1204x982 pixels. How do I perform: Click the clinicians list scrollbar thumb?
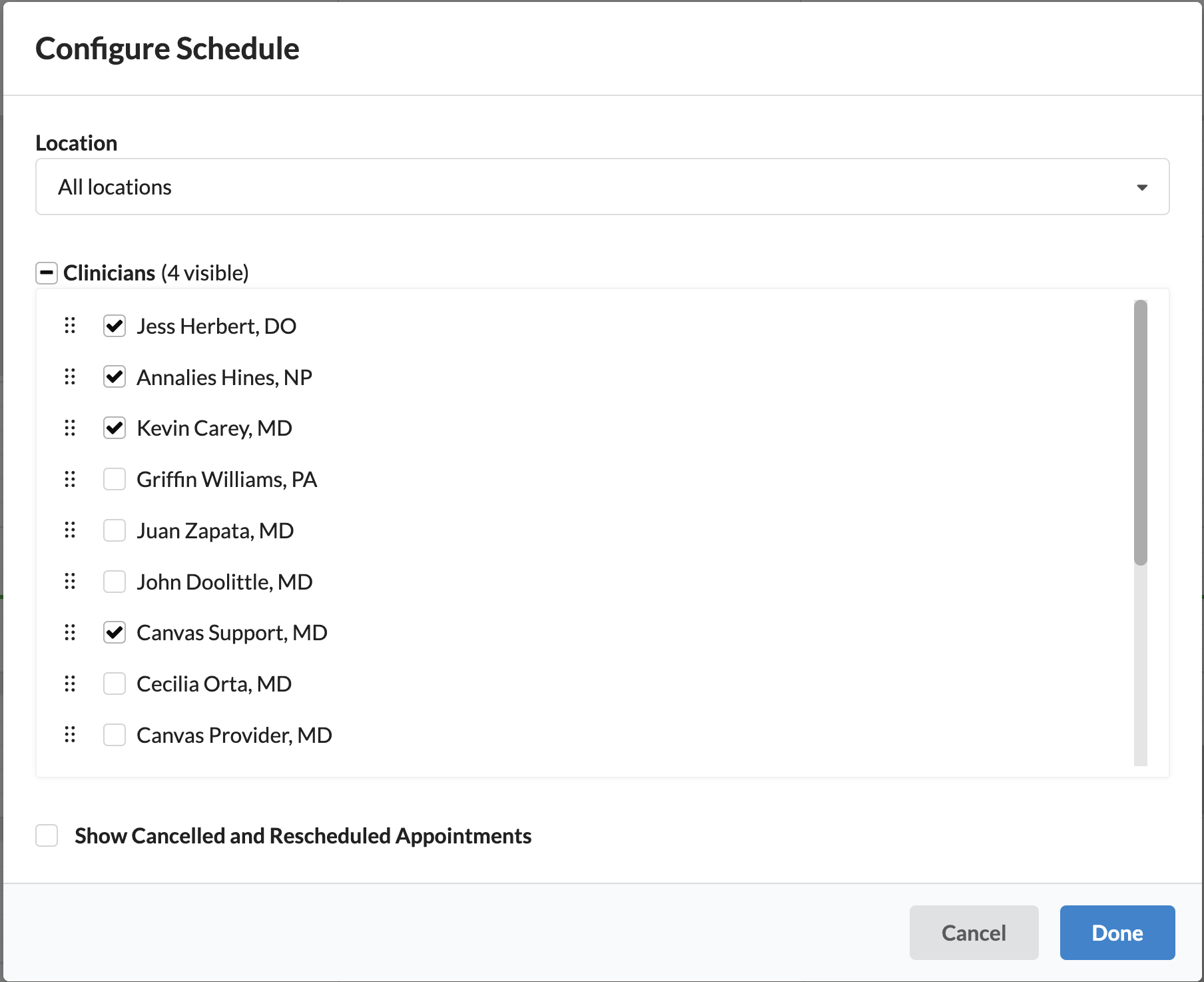point(1141,432)
